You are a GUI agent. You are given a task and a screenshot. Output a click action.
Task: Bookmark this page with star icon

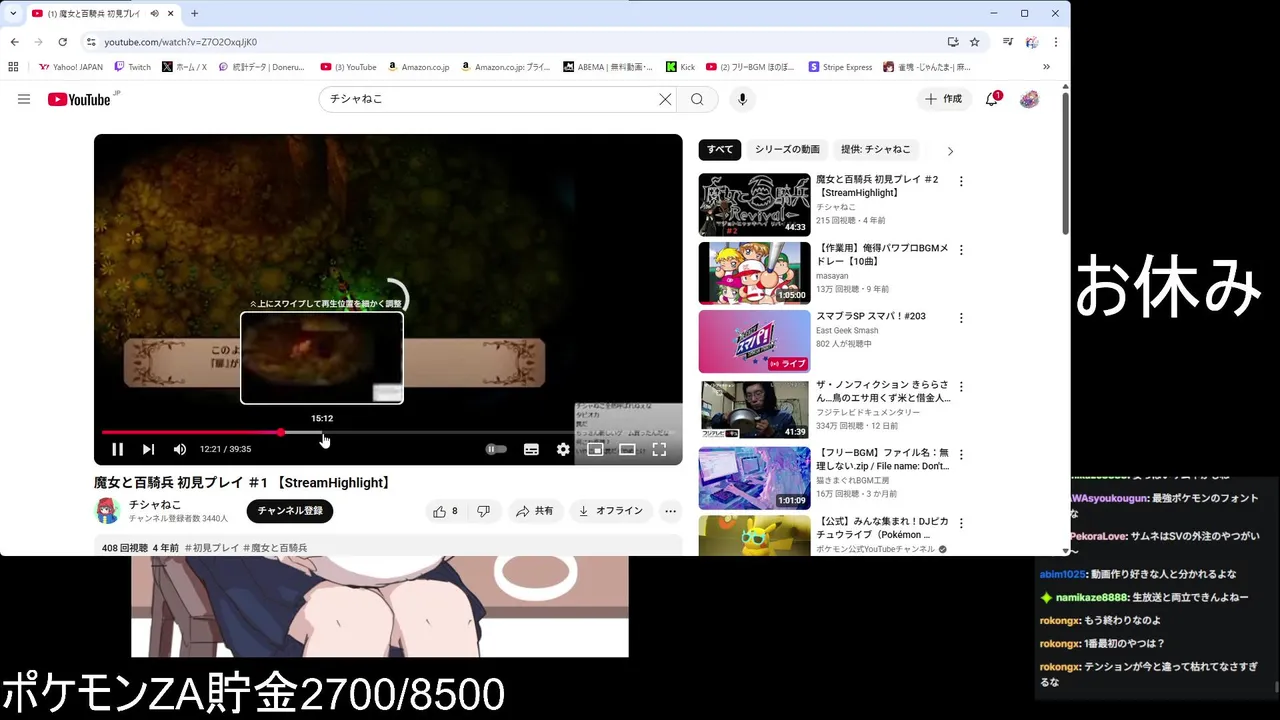[974, 42]
